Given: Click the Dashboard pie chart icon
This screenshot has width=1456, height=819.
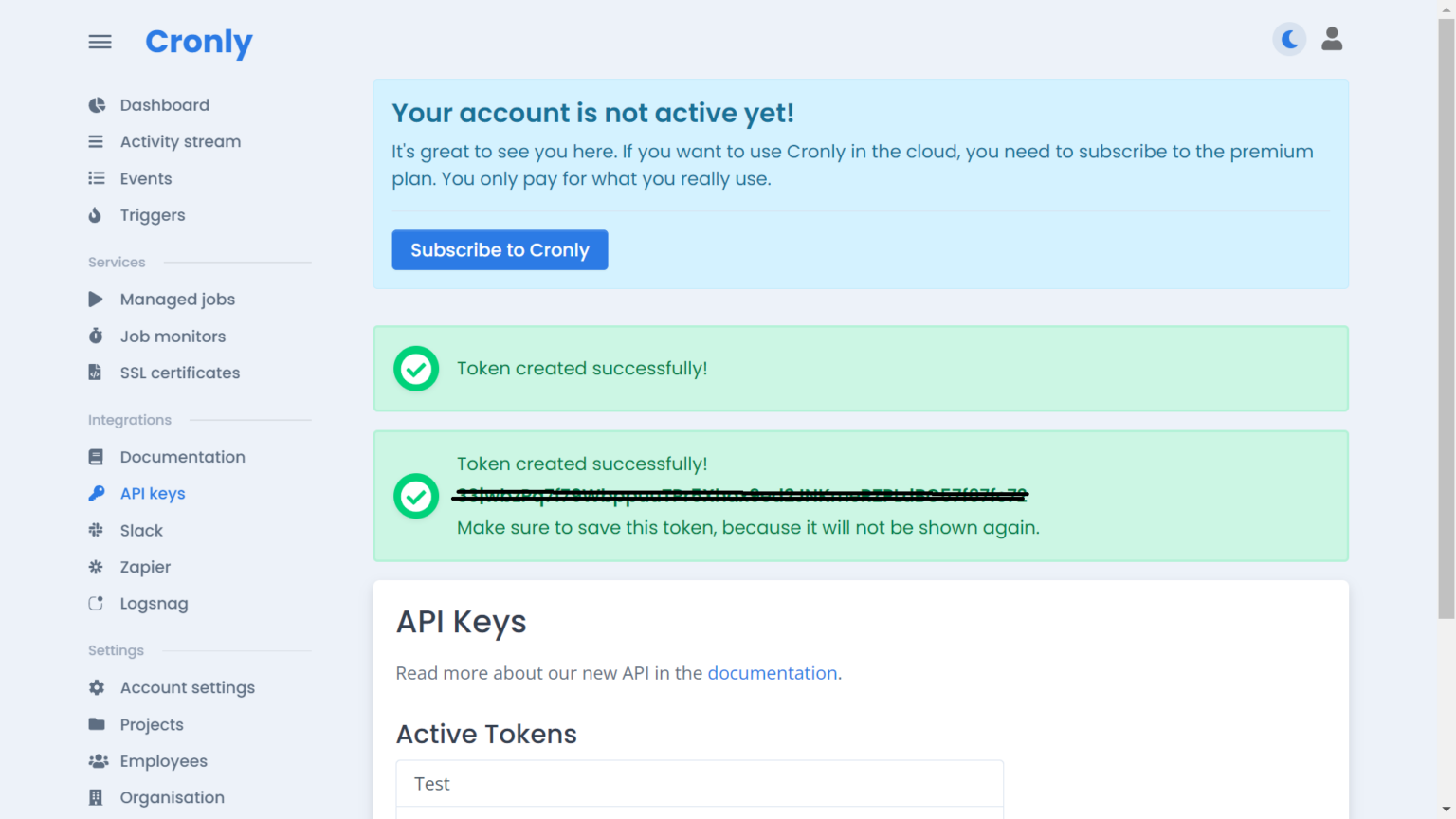Looking at the screenshot, I should point(97,105).
